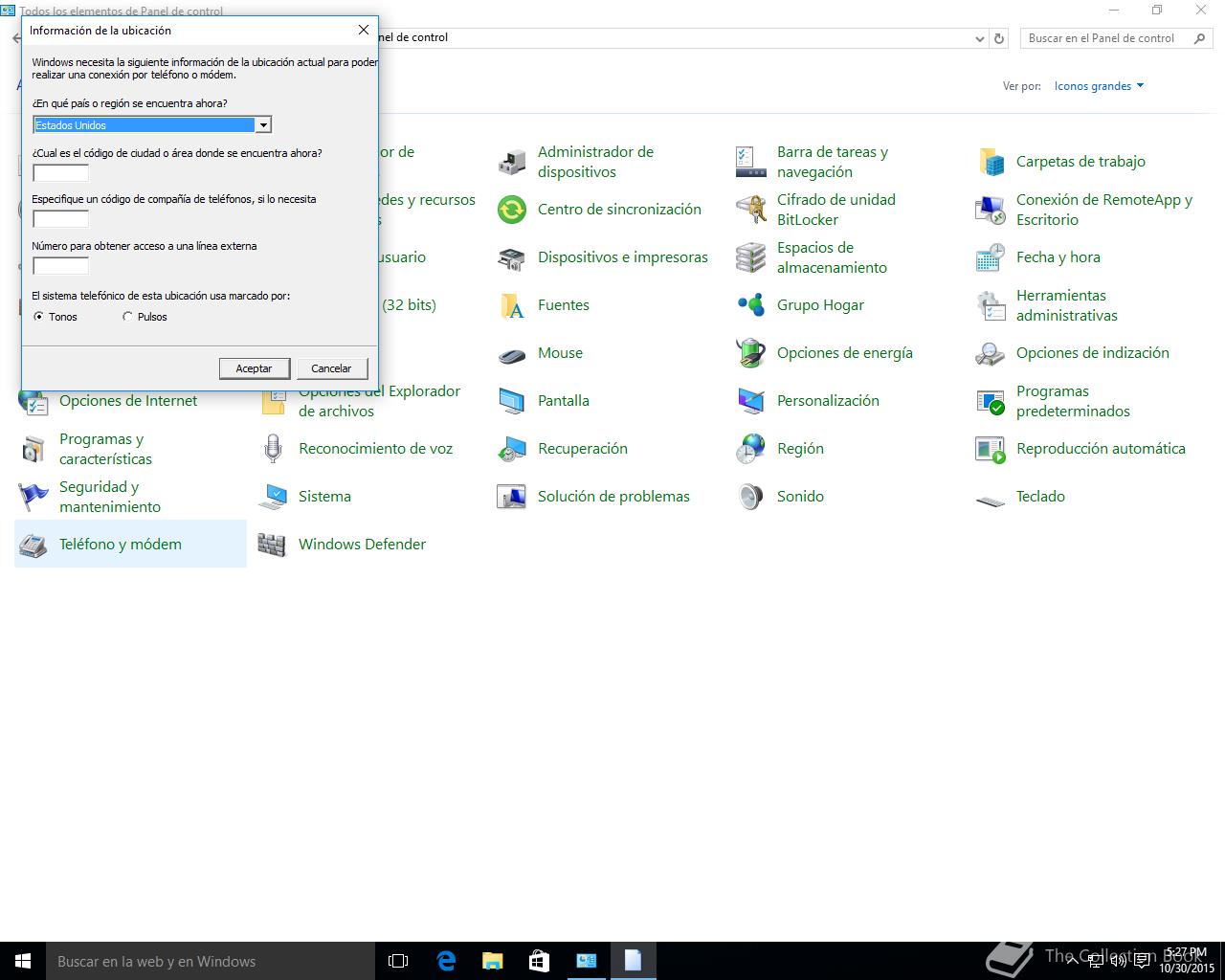Expand the Estados Unidos country dropdown
This screenshot has height=980, width=1225.
click(262, 125)
